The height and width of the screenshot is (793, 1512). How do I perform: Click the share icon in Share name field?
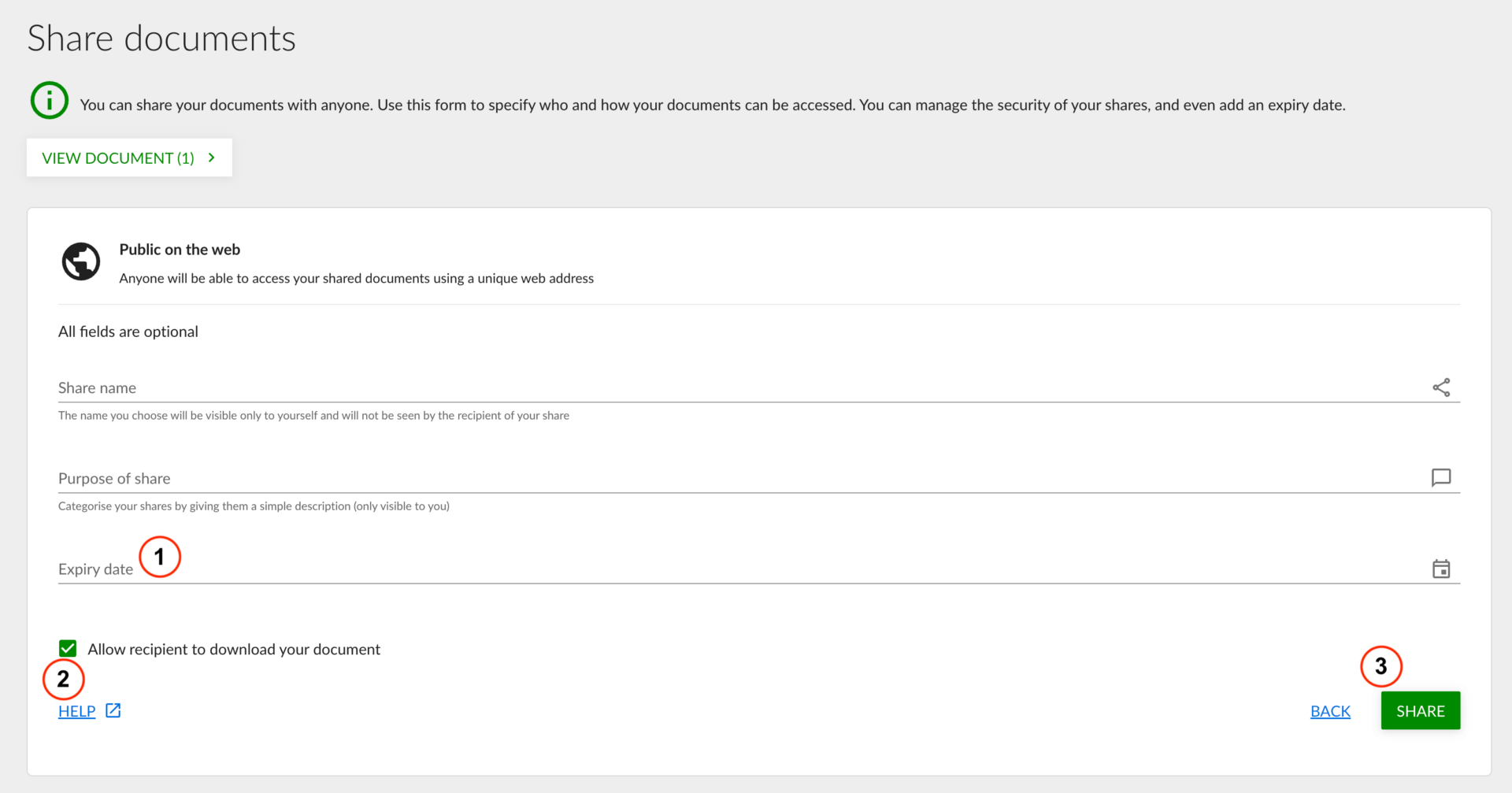point(1440,387)
